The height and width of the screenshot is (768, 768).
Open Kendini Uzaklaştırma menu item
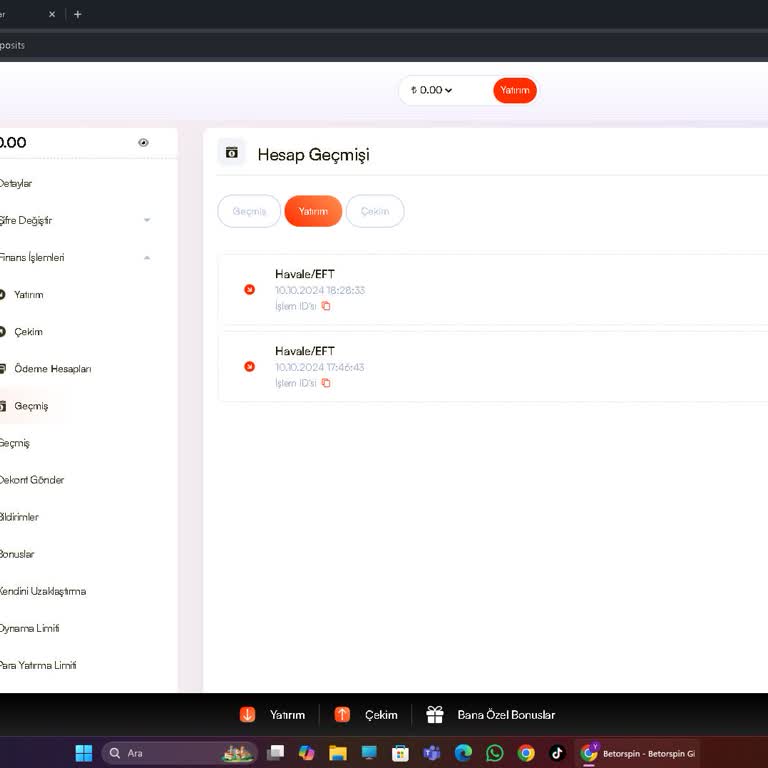(x=43, y=591)
